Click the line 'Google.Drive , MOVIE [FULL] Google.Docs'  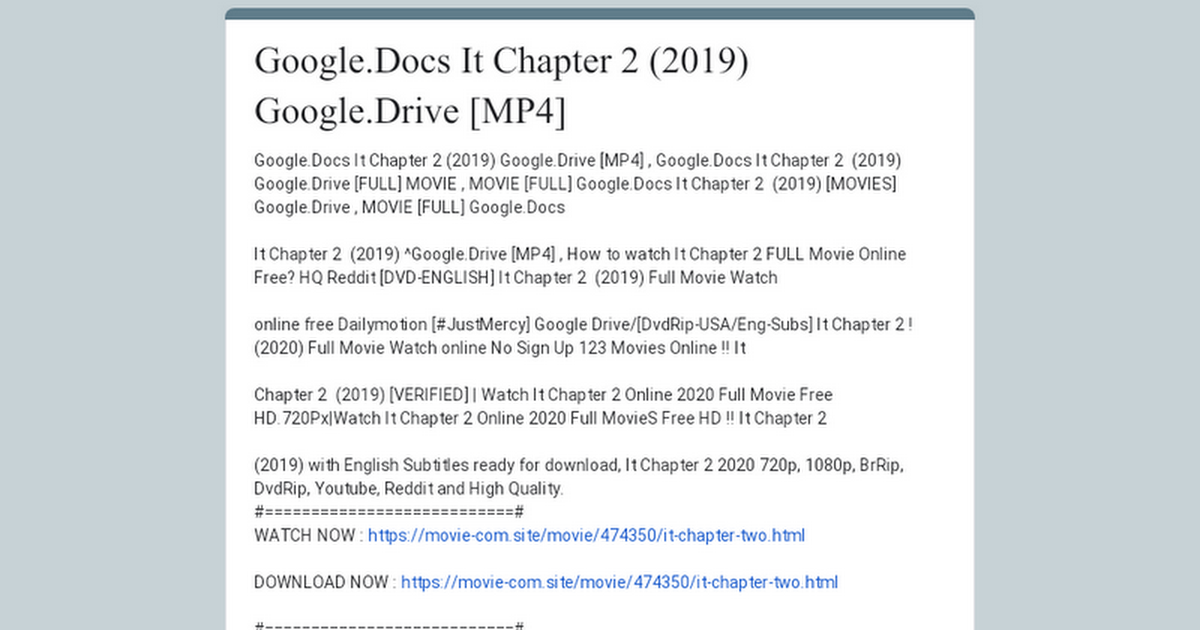pos(409,207)
